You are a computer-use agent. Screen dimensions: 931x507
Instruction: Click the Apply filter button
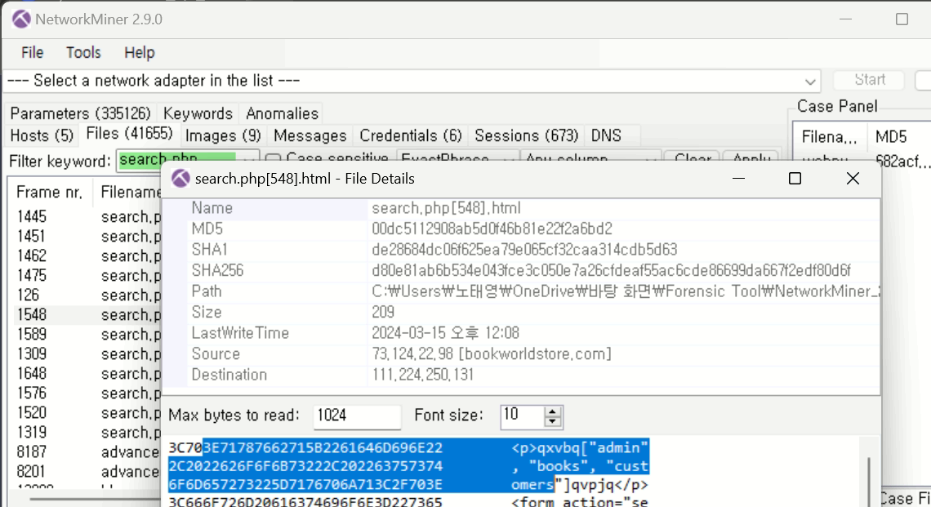click(x=752, y=159)
